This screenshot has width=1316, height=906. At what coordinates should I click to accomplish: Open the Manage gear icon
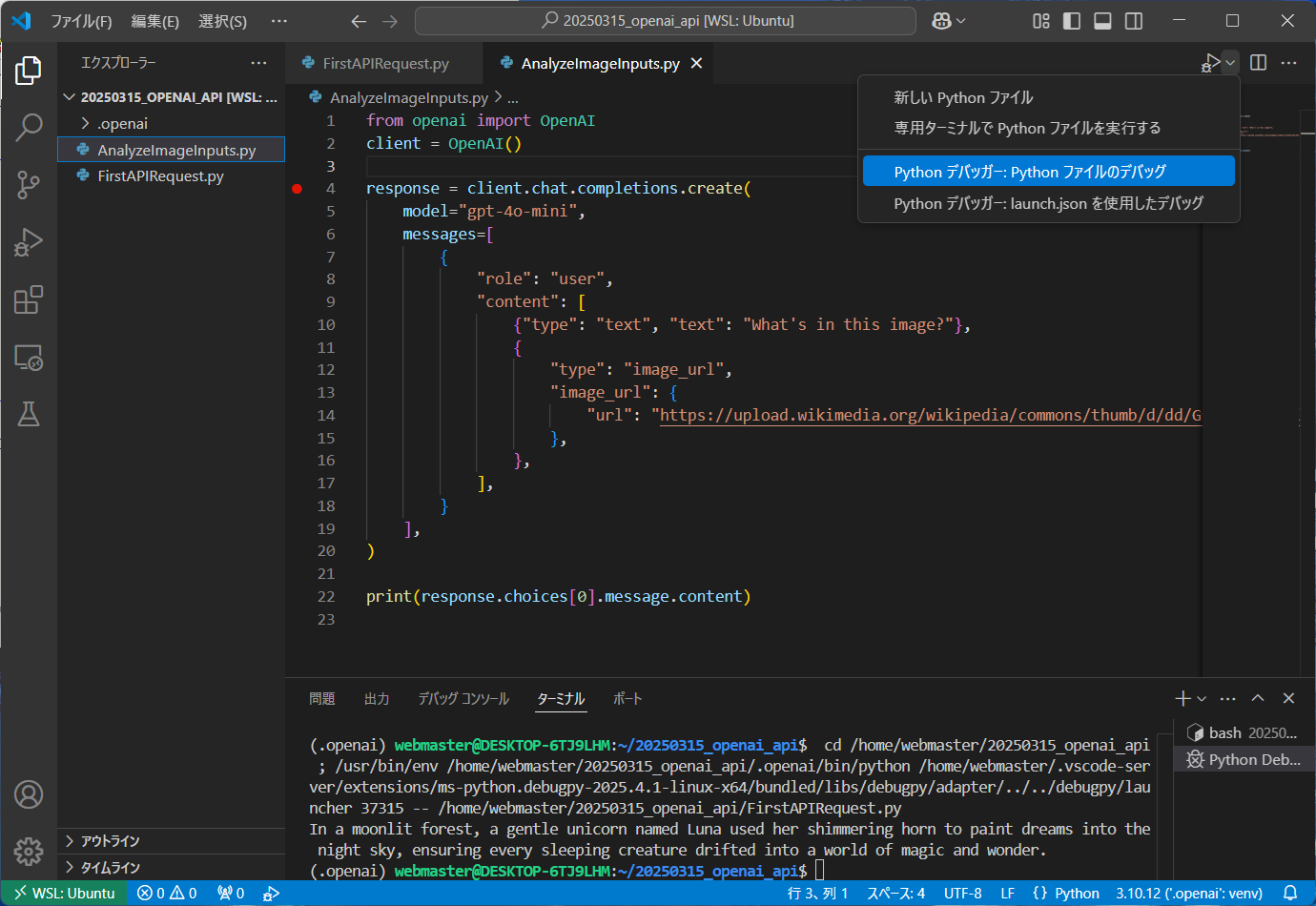pos(29,851)
